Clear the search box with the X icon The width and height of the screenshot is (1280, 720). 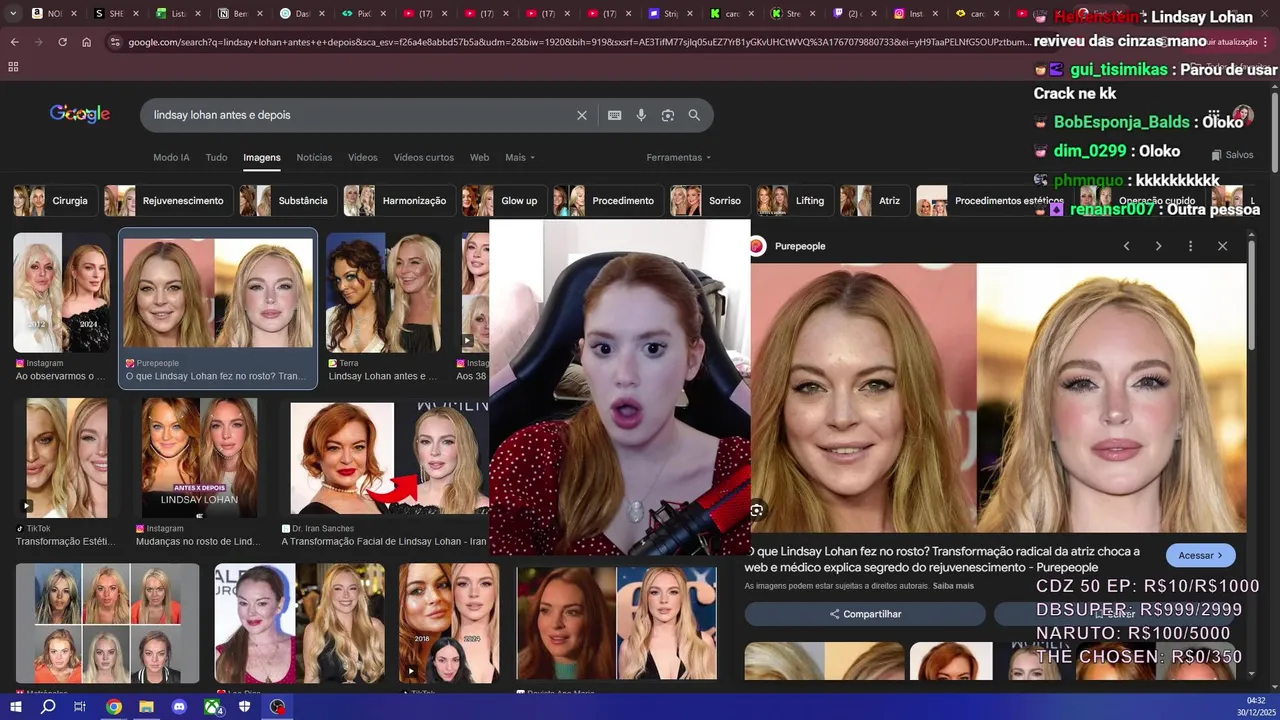pyautogui.click(x=582, y=115)
